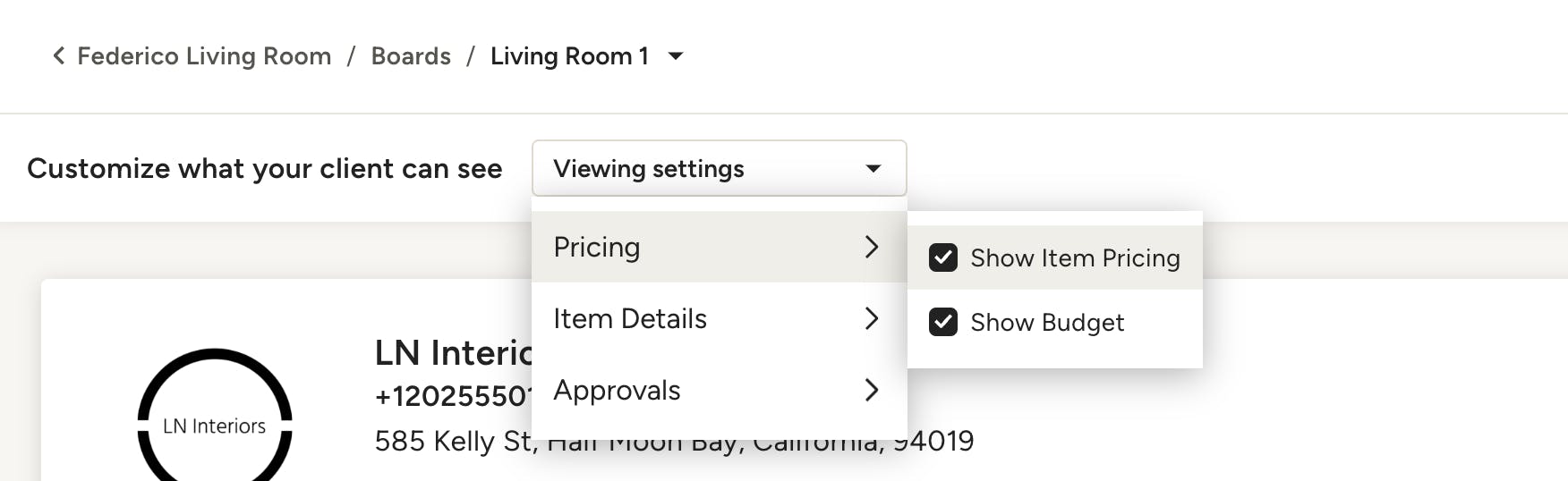Click the LN Interiors company name heading
The height and width of the screenshot is (481, 1568).
click(453, 352)
